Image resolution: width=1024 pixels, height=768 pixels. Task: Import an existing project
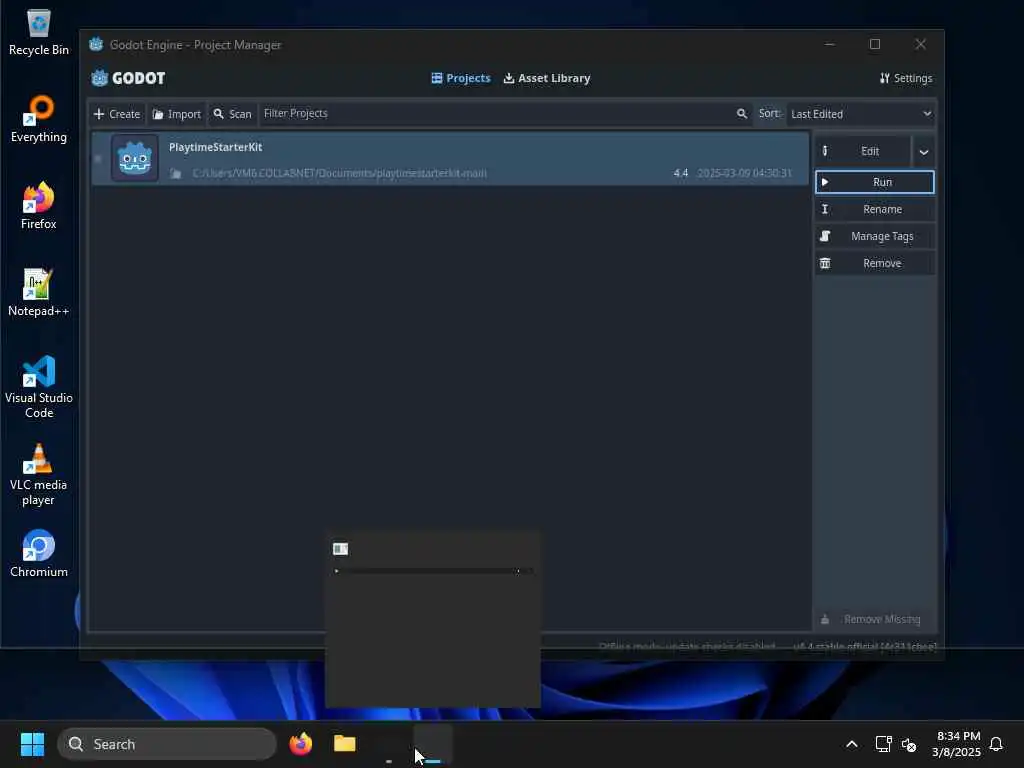177,114
